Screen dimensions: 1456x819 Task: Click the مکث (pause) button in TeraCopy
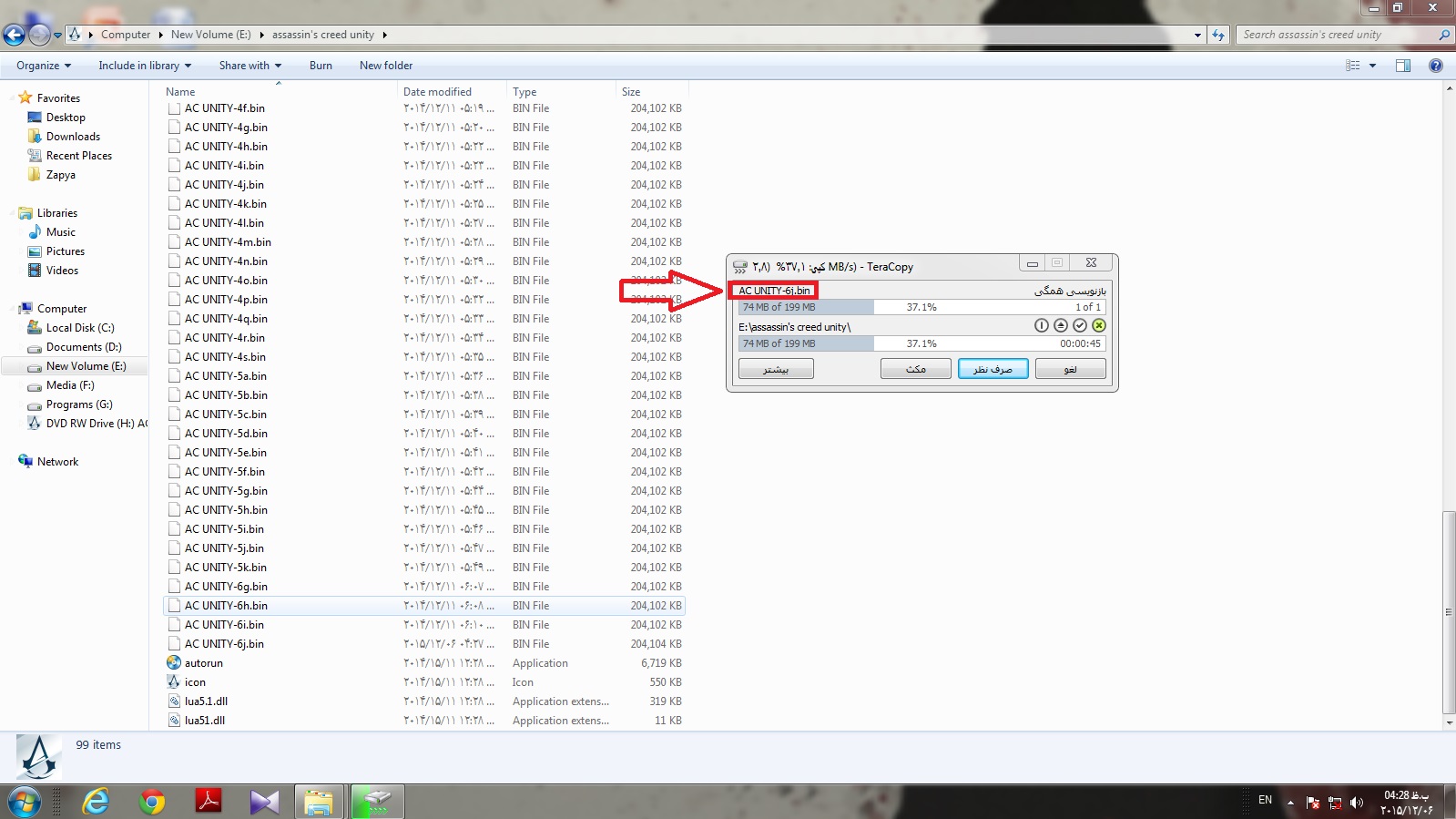click(916, 369)
